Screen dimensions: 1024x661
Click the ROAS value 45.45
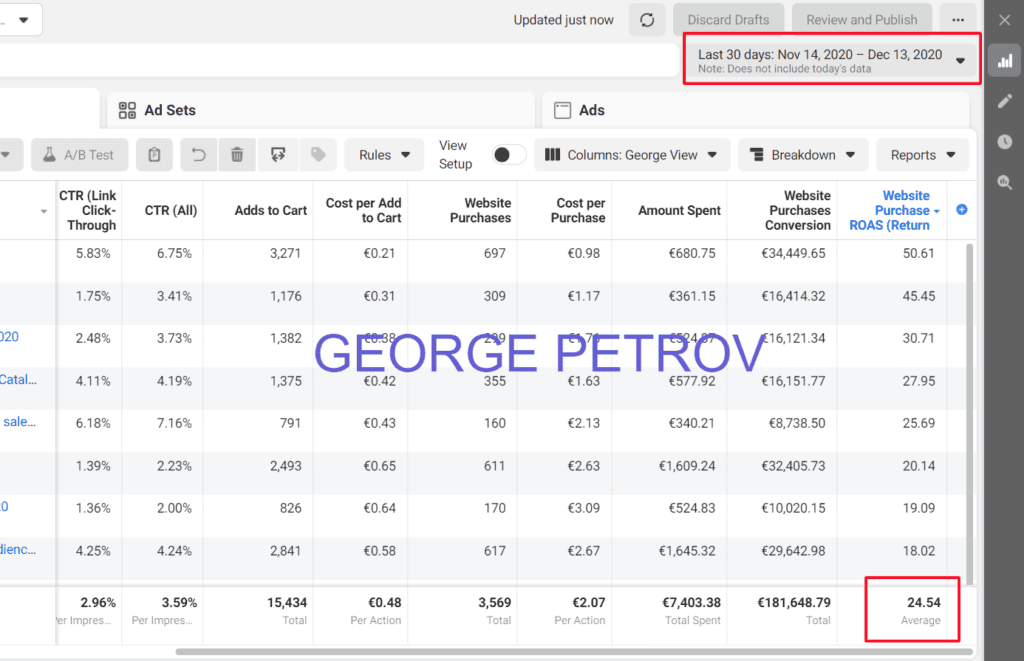[x=918, y=296]
